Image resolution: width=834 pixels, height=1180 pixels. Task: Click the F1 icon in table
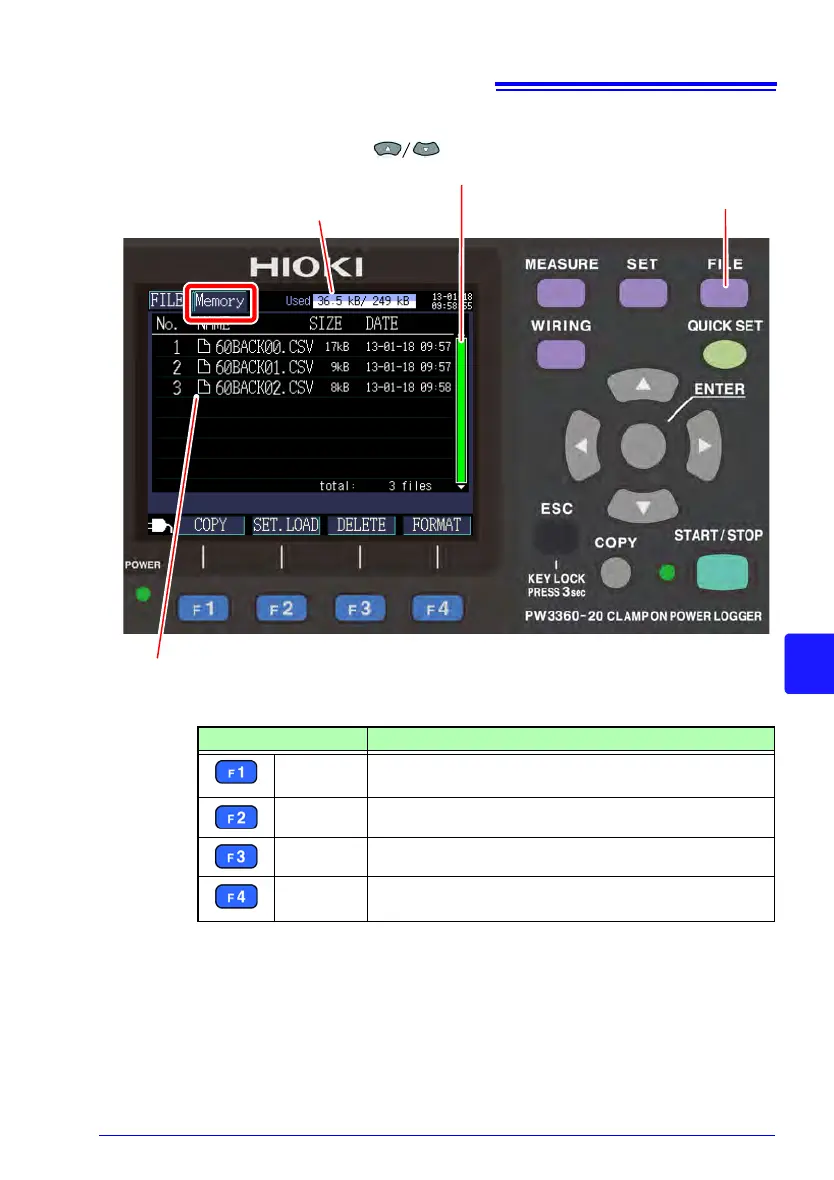point(236,772)
